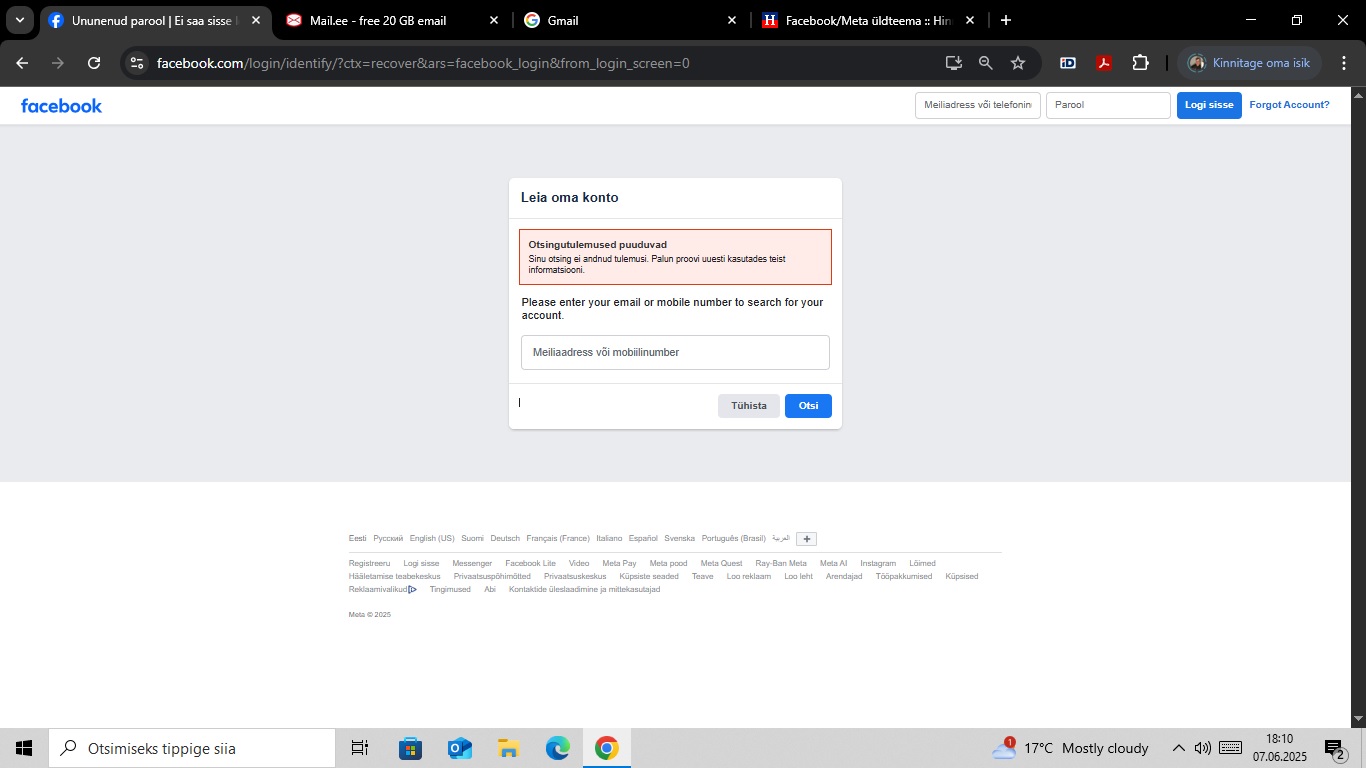
Task: Open the Küpsiste seaded footer link
Action: [x=649, y=577]
